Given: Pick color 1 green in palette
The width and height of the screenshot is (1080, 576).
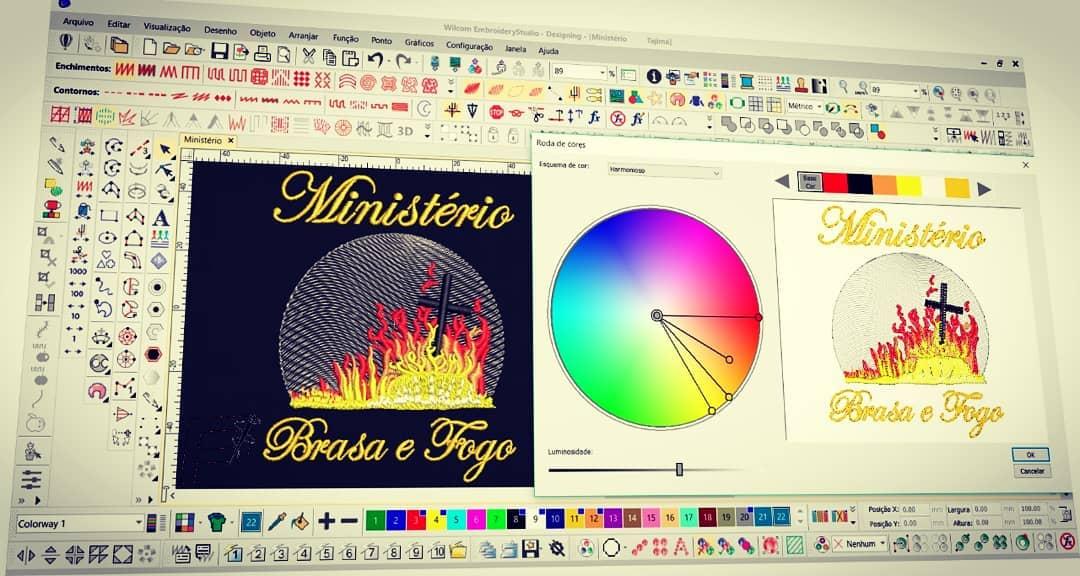Looking at the screenshot, I should pyautogui.click(x=374, y=520).
